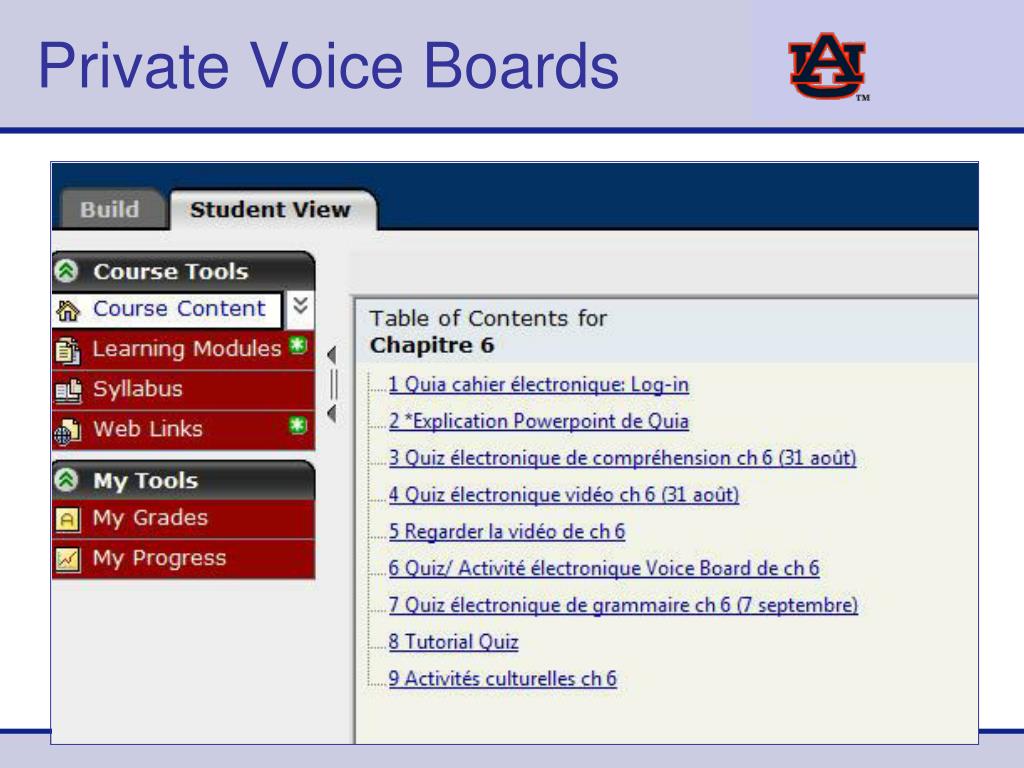Open Quia cahier électronique: Log-in link
The width and height of the screenshot is (1024, 768).
539,385
